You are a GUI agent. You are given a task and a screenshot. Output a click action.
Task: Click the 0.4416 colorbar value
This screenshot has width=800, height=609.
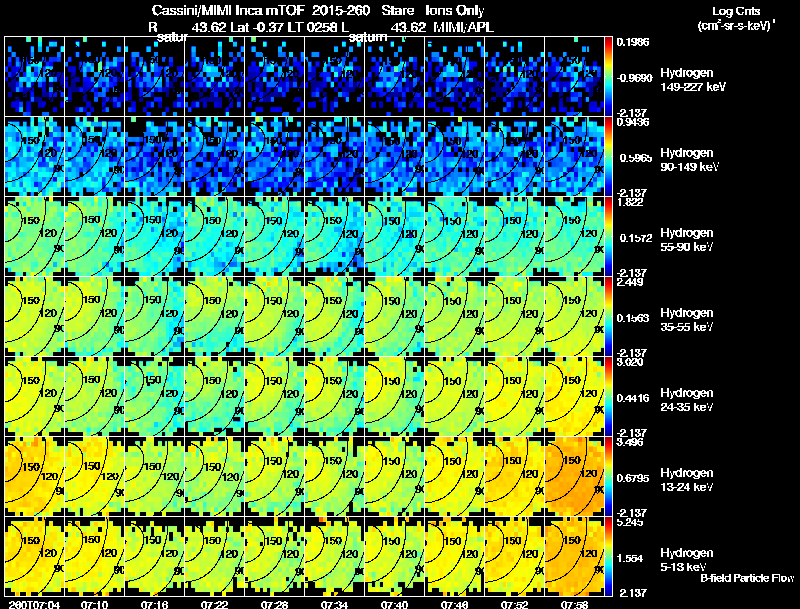coord(633,398)
